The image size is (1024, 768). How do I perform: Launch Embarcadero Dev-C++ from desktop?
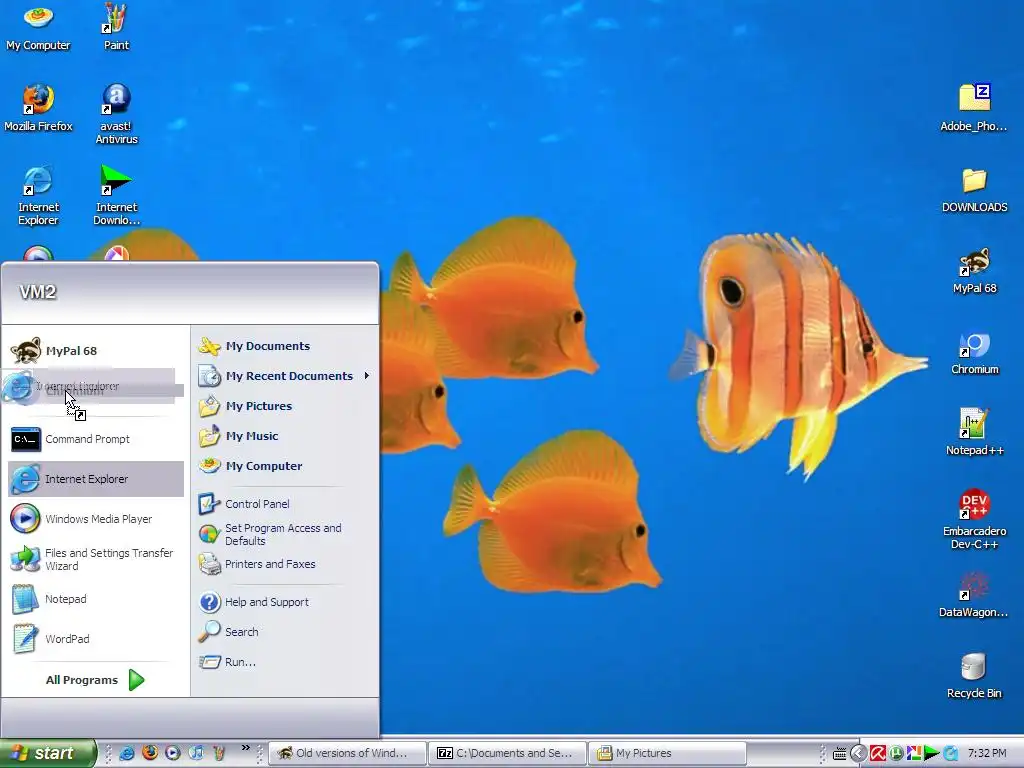coord(974,520)
